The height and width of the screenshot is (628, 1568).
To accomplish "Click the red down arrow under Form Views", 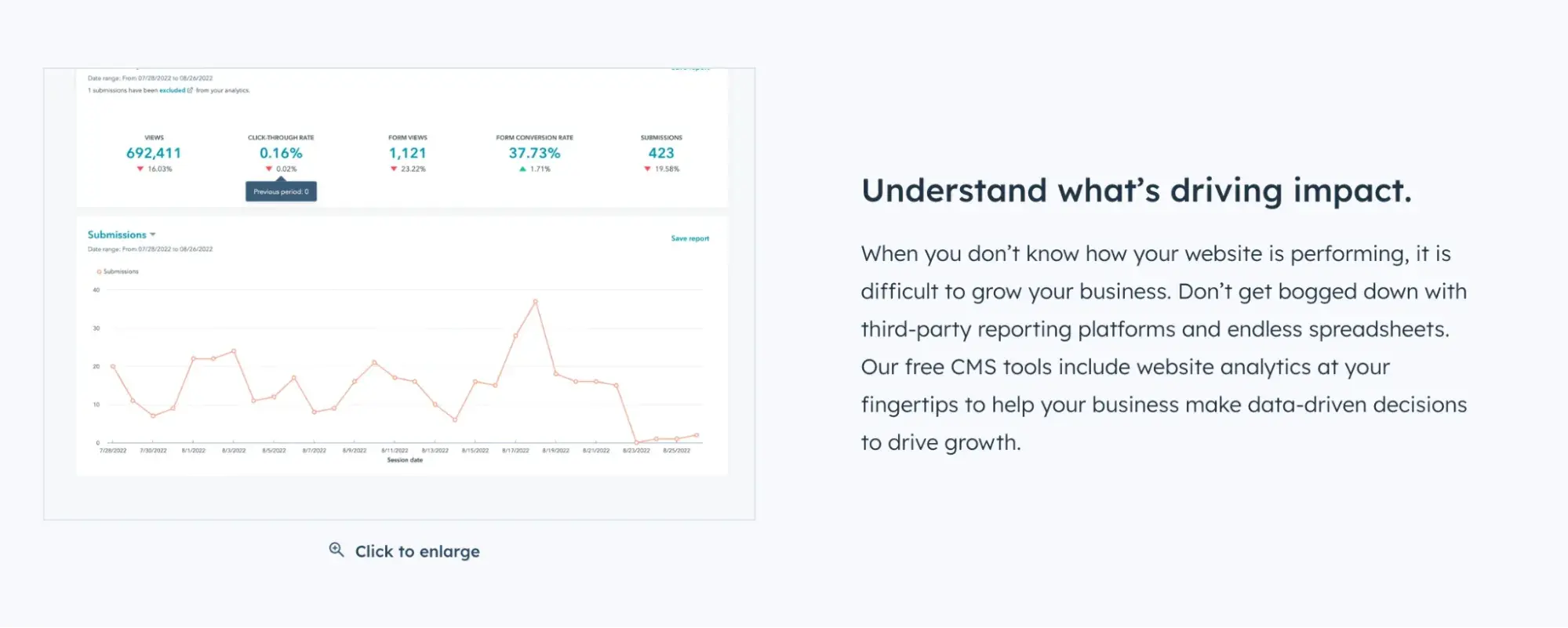I will pos(394,169).
